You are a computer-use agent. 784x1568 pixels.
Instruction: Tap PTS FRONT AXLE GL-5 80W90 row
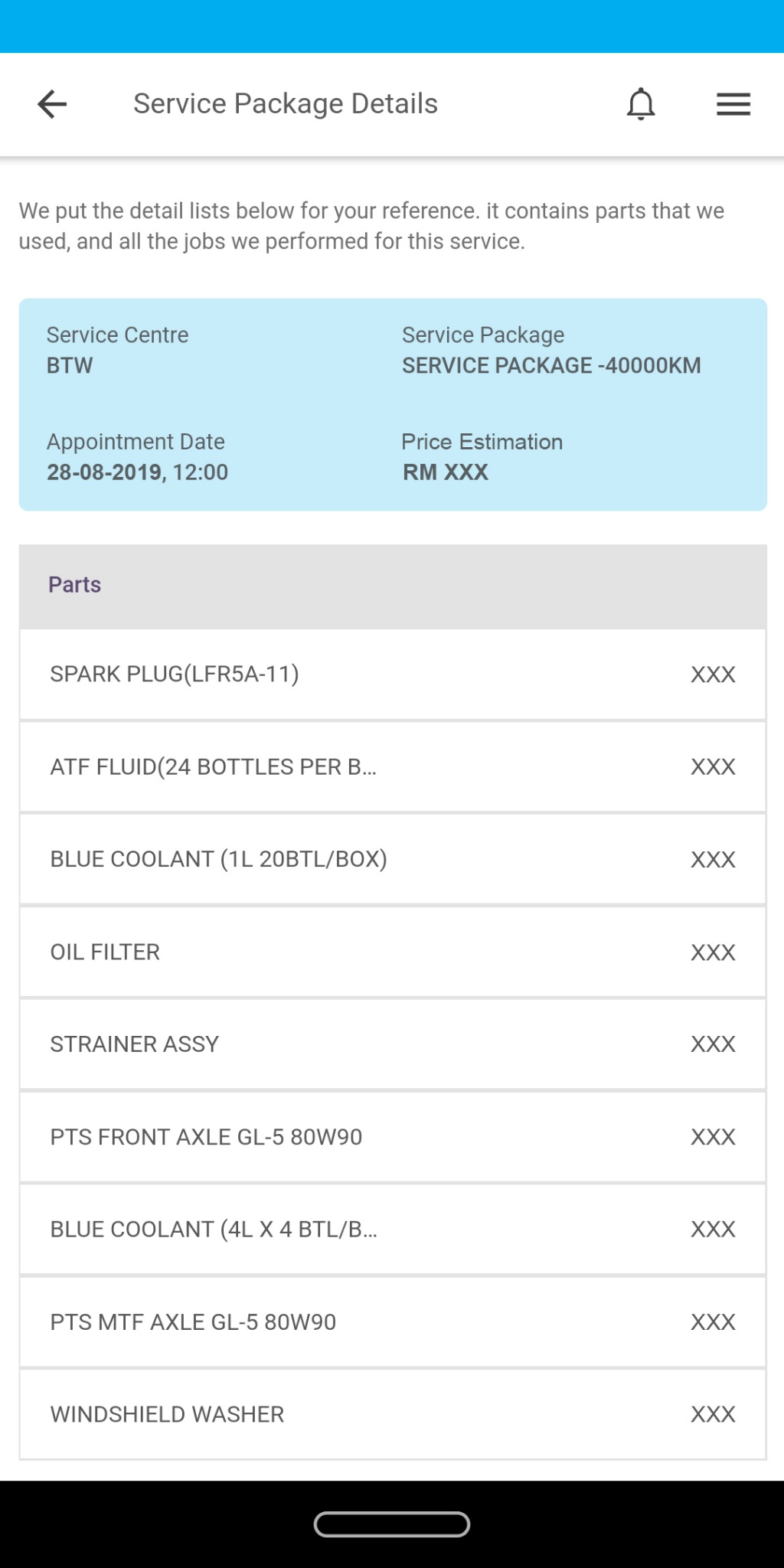tap(392, 1137)
